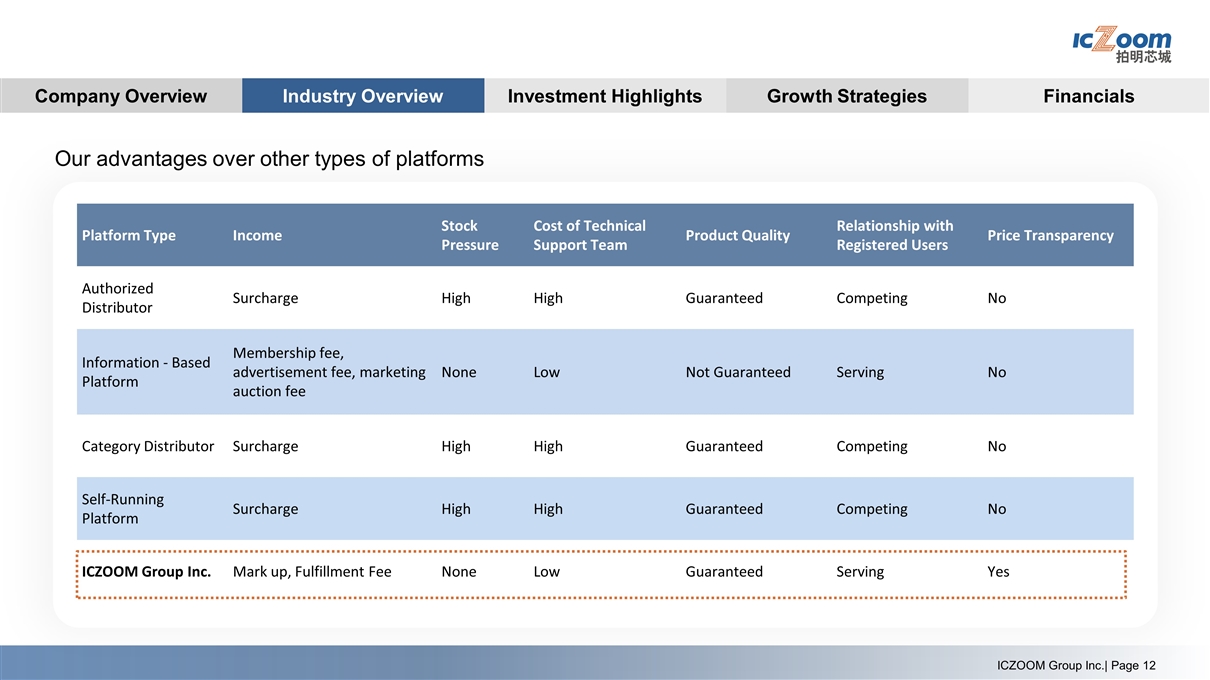
Task: Click the Information - Based Platform row label
Action: [x=145, y=372]
